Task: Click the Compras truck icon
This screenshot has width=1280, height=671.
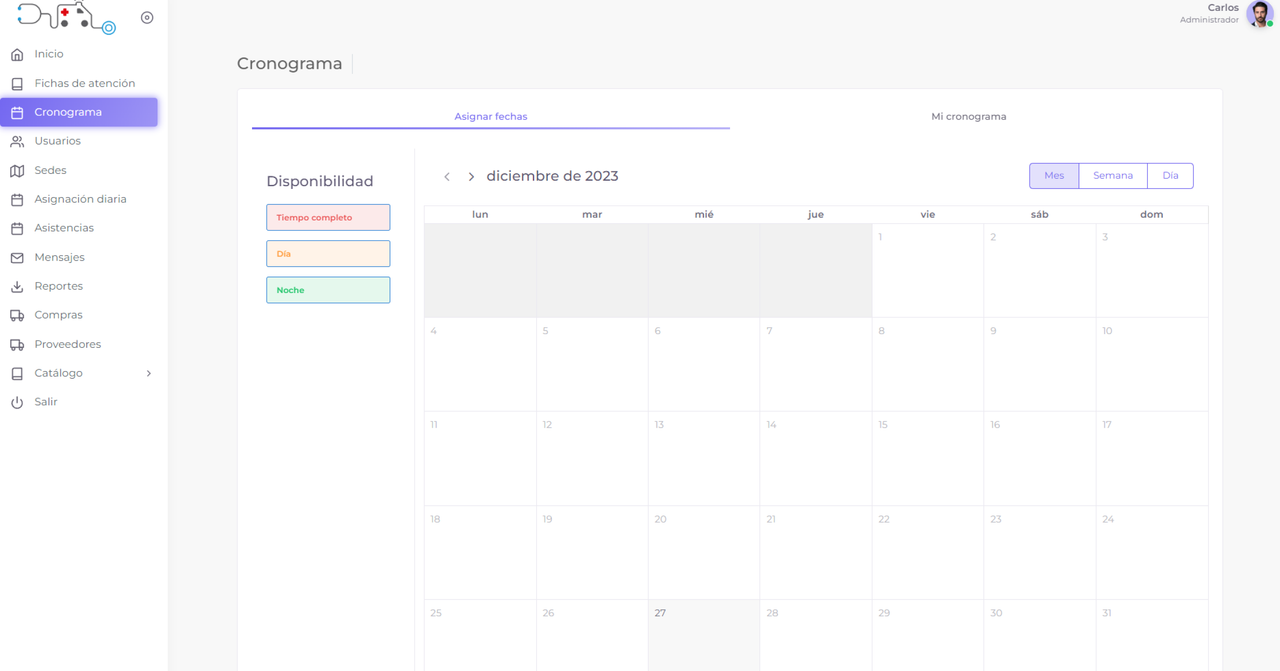Action: 17,315
